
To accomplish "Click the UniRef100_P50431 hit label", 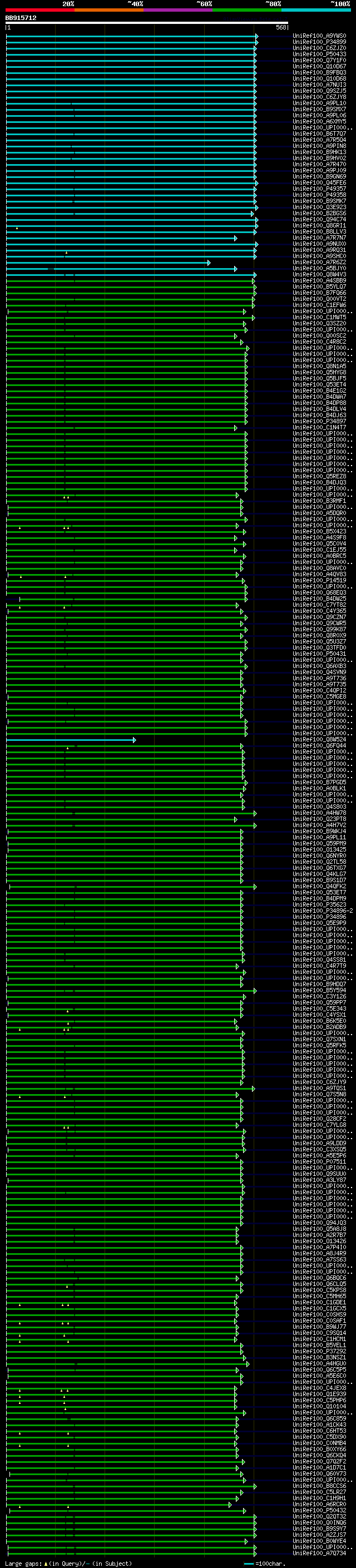I will [x=319, y=654].
